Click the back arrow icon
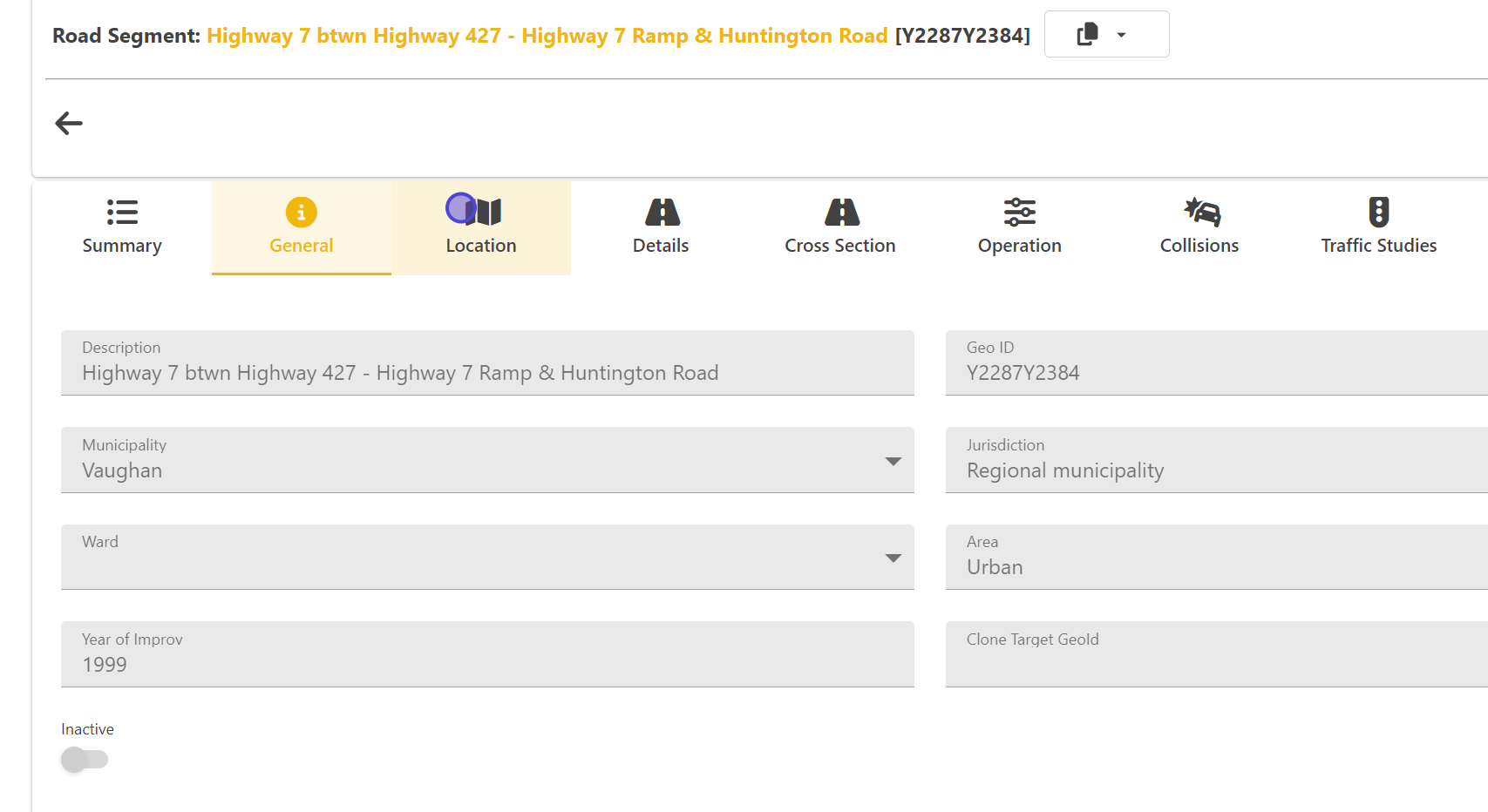The image size is (1488, 812). click(69, 124)
